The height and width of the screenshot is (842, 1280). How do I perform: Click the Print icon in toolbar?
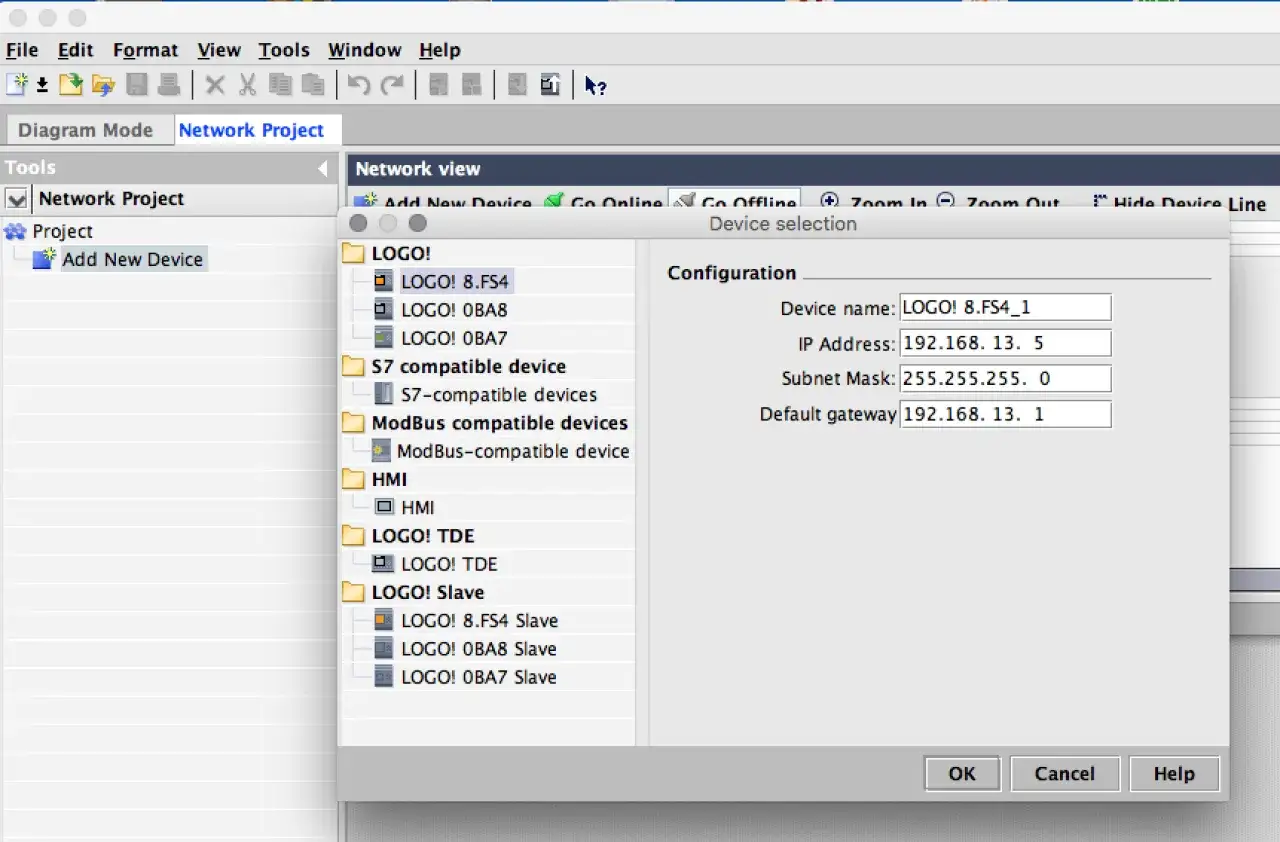169,85
